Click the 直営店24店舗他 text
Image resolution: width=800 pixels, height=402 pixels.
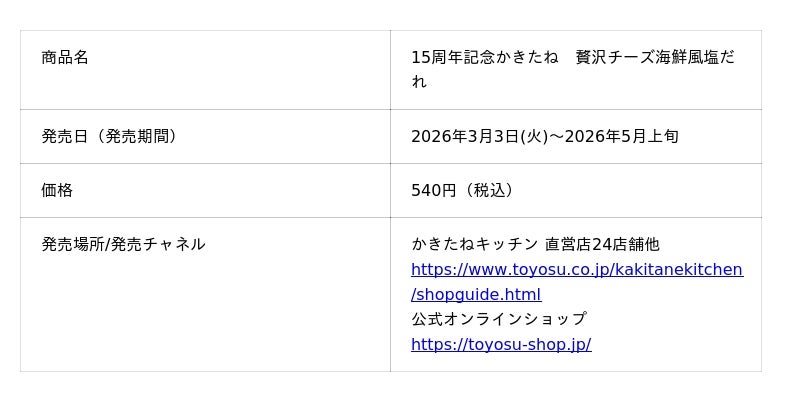click(602, 244)
